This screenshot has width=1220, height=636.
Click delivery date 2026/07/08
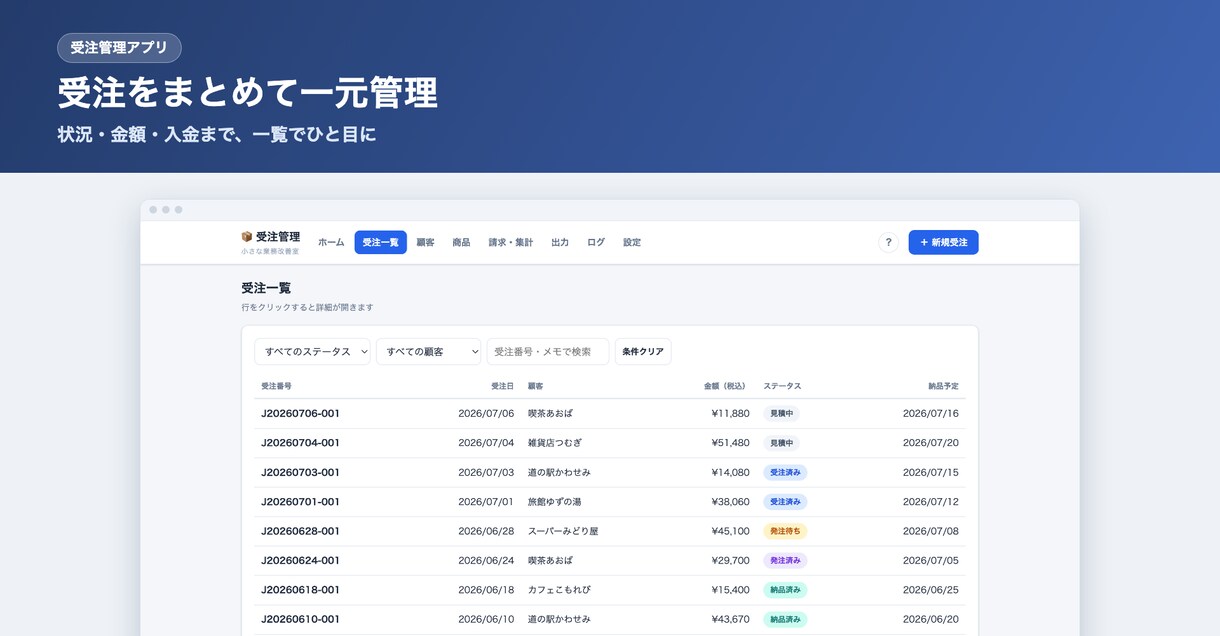click(930, 531)
